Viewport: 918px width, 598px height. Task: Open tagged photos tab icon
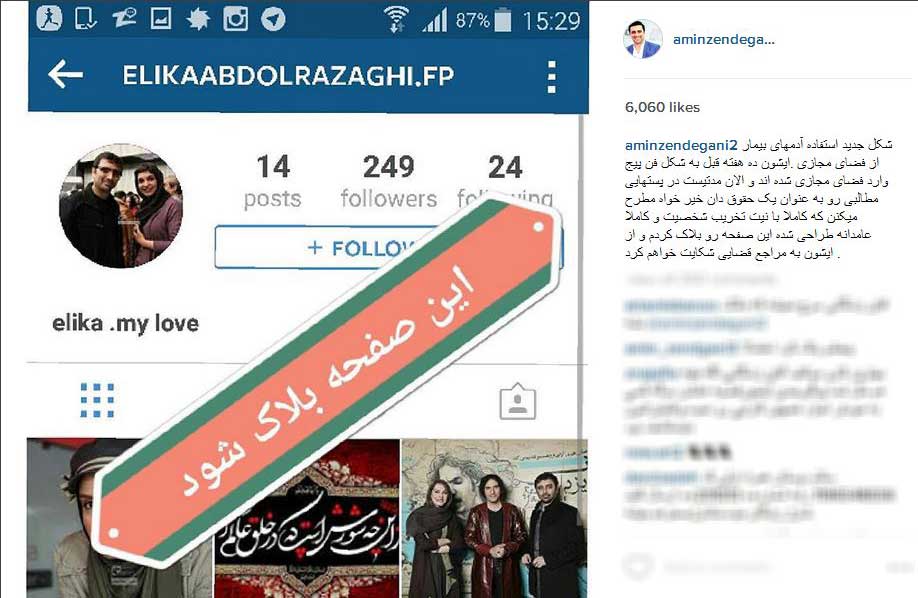(x=518, y=402)
